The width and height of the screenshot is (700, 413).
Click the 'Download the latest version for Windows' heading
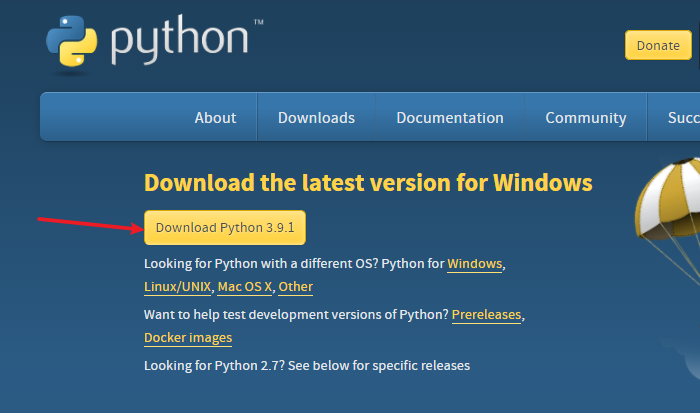368,183
